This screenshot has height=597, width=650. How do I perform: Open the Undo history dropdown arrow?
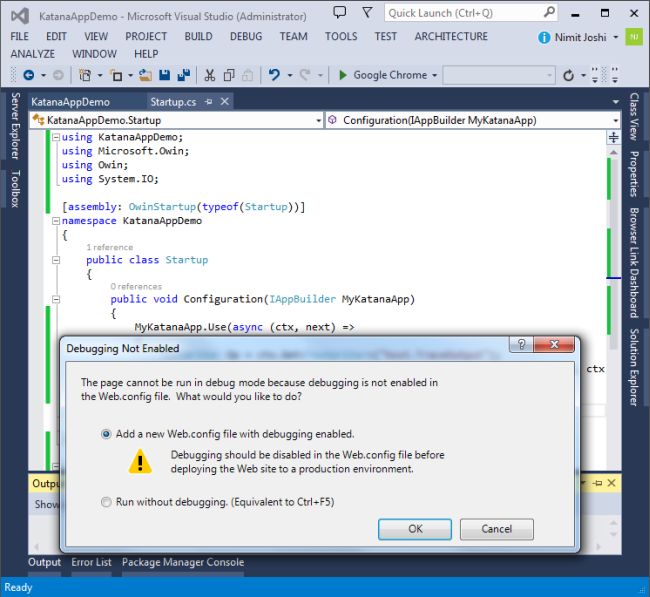click(x=290, y=75)
